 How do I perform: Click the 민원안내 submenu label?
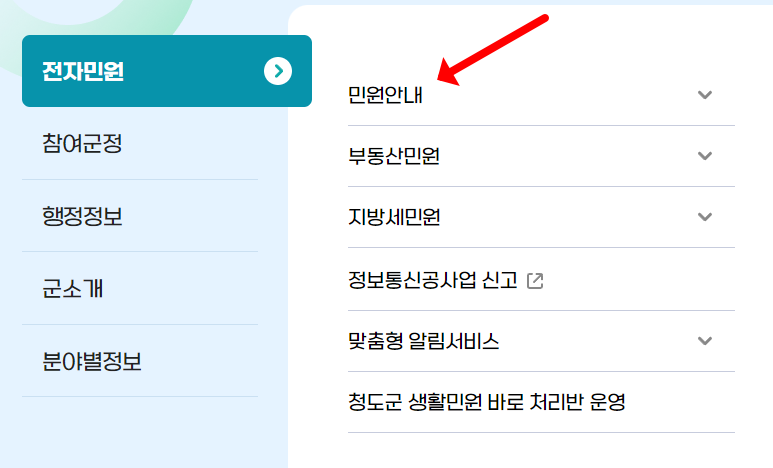click(x=385, y=95)
